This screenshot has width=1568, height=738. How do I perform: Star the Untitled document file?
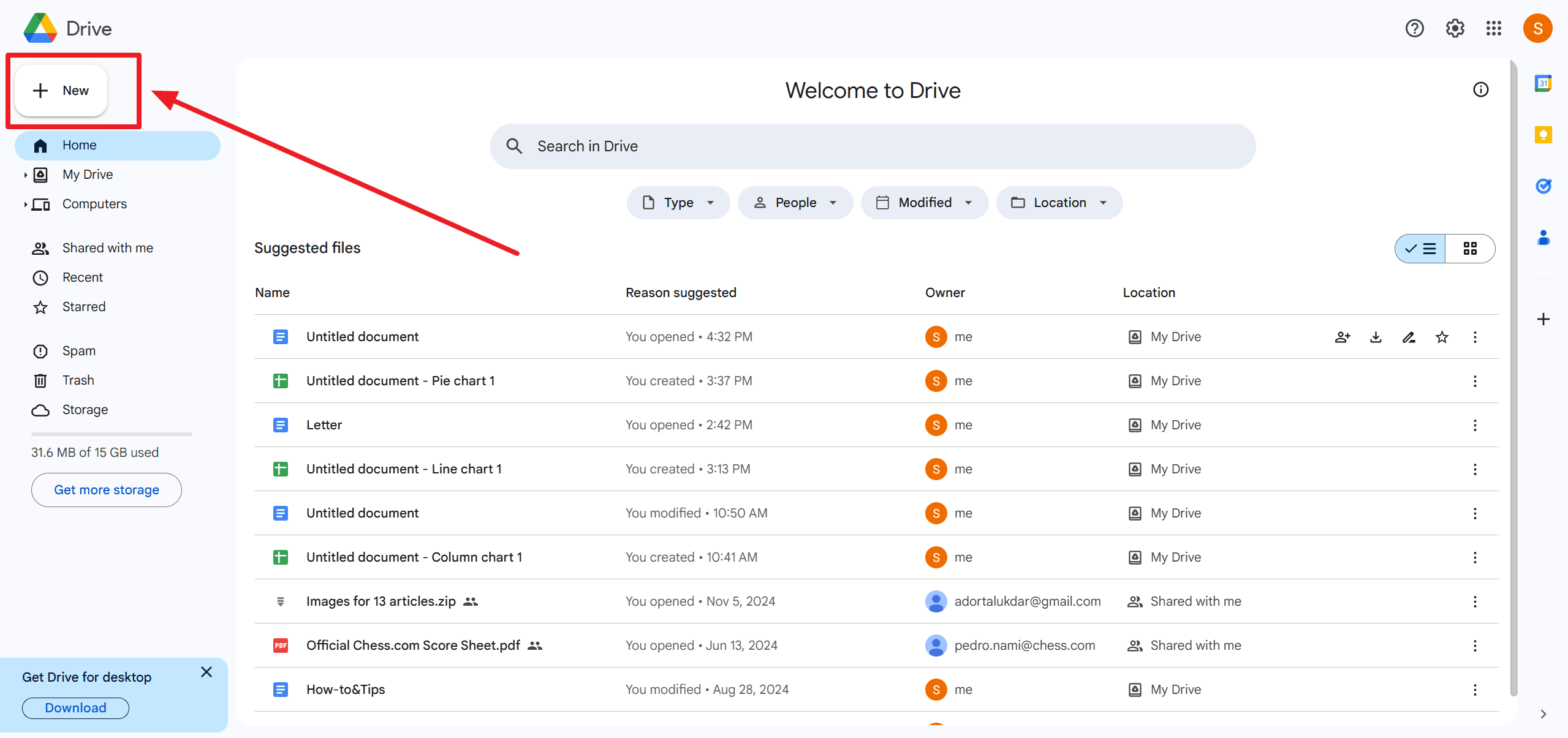tap(1441, 336)
